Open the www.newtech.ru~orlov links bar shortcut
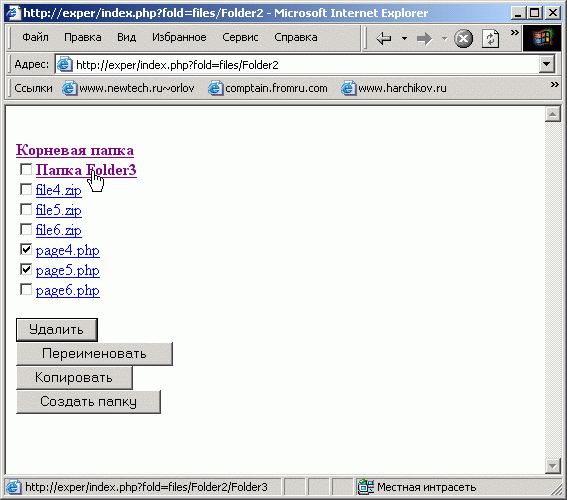567x500 pixels. [128, 88]
